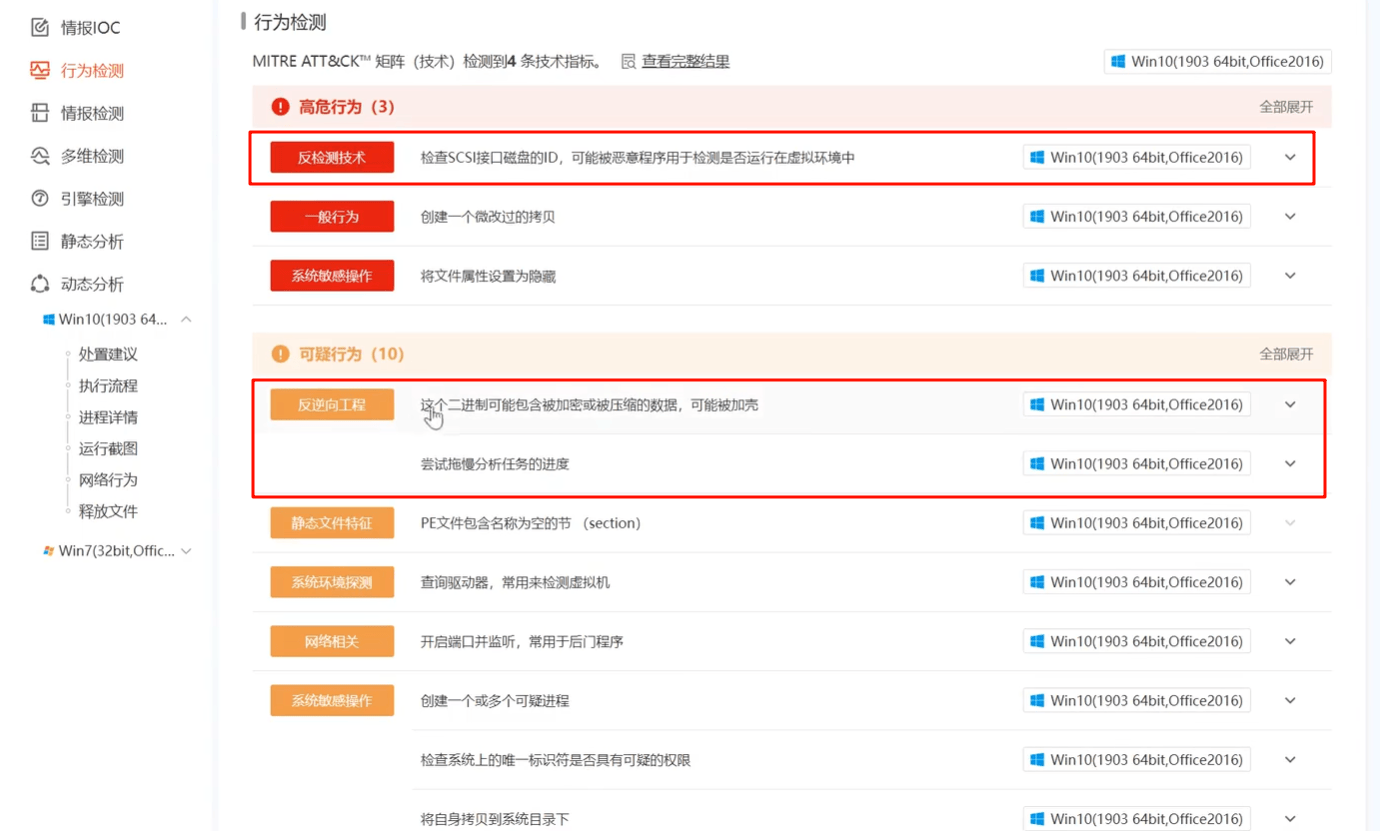Select 网络行为 in the sidebar tree

(108, 480)
